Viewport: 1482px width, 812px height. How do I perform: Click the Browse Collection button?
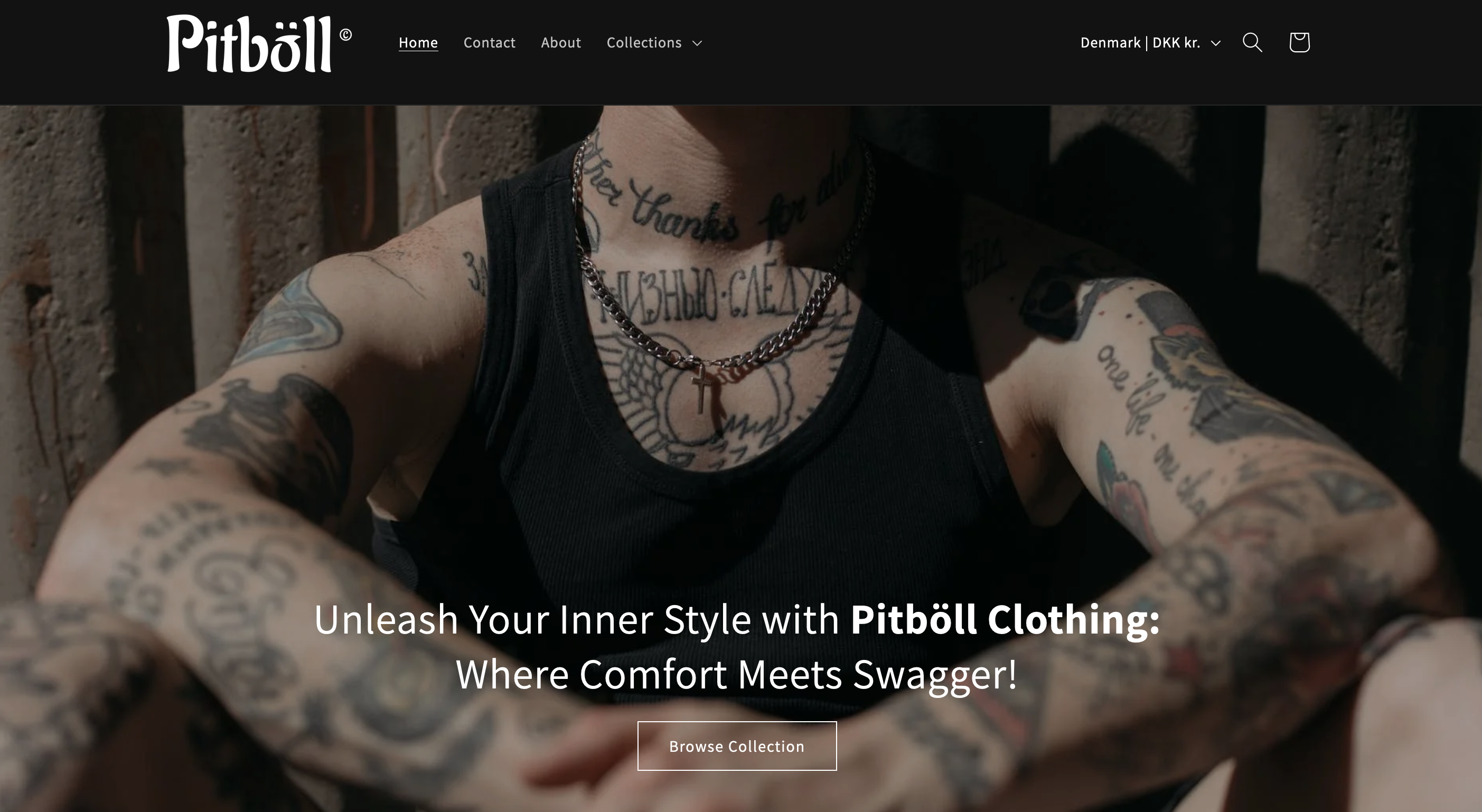point(737,746)
